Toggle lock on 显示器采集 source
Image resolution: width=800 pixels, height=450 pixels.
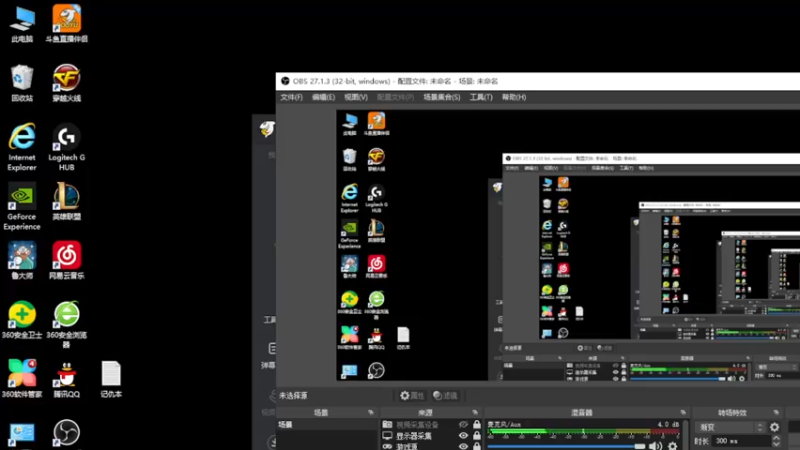click(x=477, y=436)
